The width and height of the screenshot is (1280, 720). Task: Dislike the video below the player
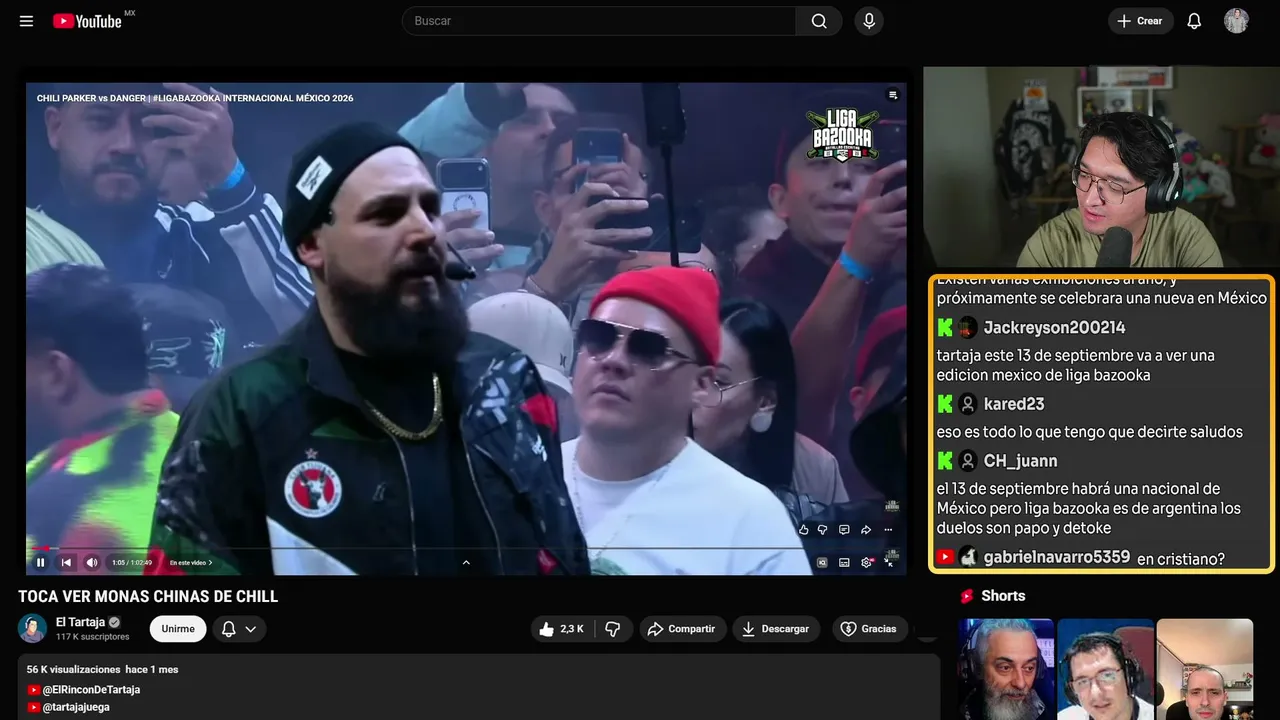[613, 629]
